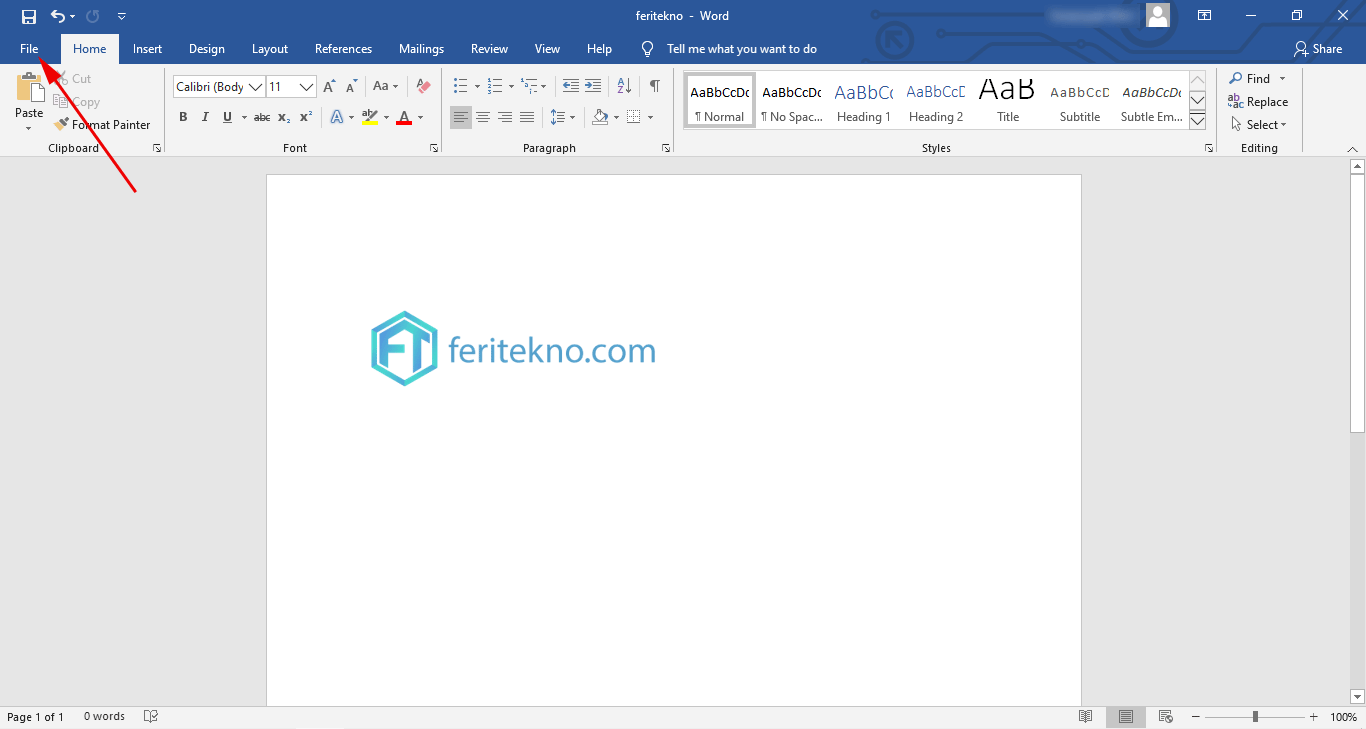Increase font size with Grow Font icon

click(329, 87)
